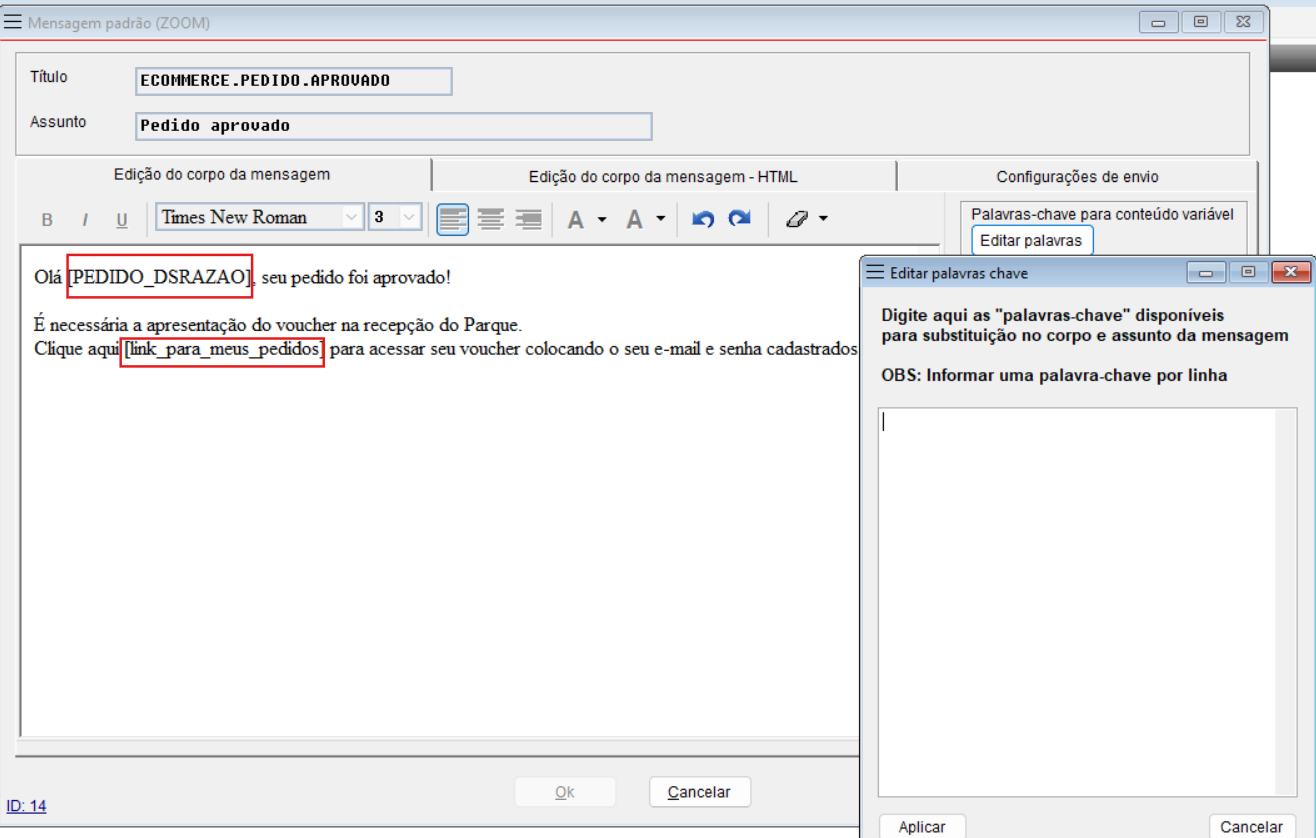
Task: Toggle underline formatting in the toolbar
Action: pyautogui.click(x=122, y=220)
